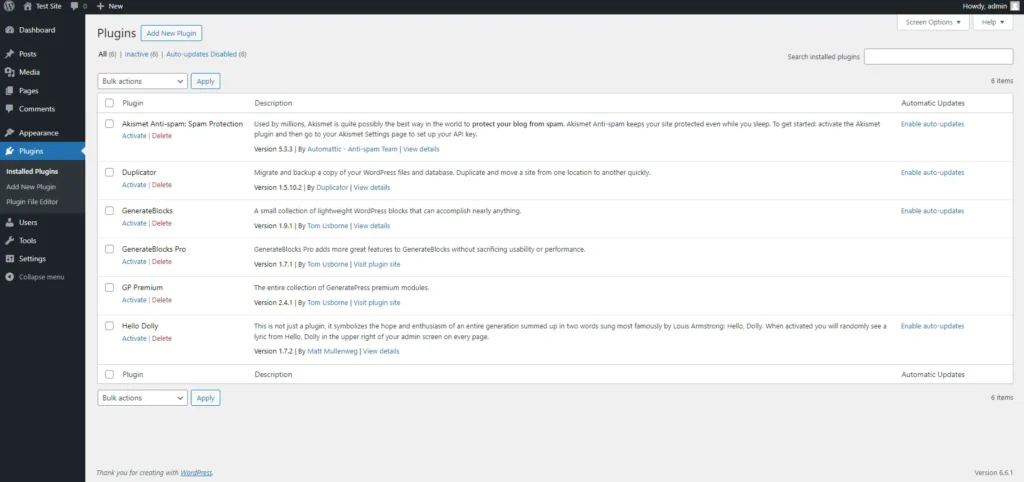Filter by Inactive plugins
The height and width of the screenshot is (482, 1024).
click(142, 54)
